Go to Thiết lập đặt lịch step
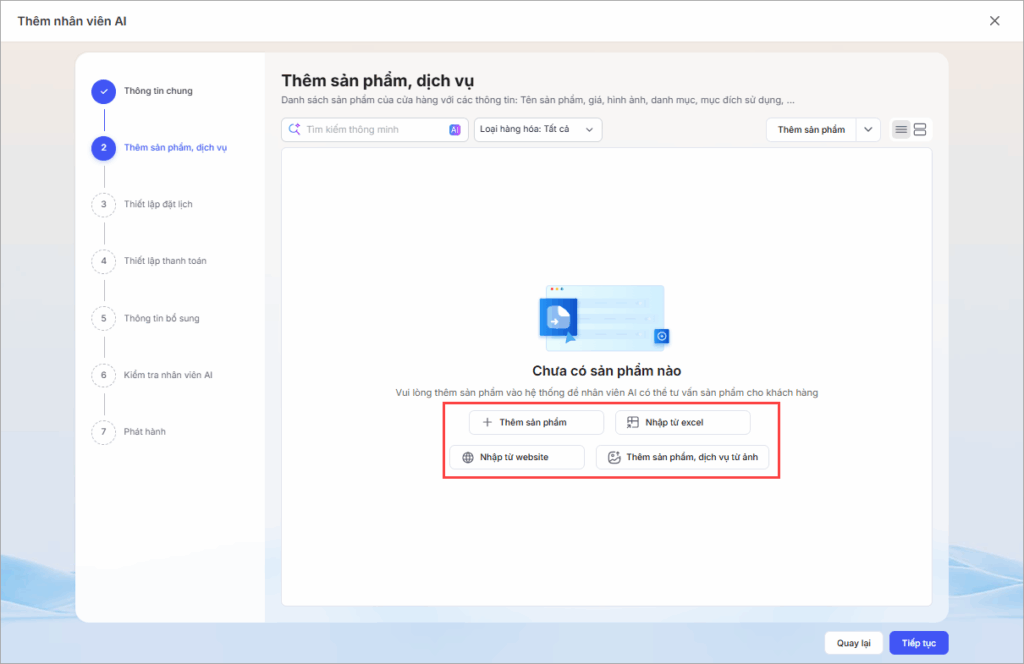Screen dimensions: 1024x664 click(158, 204)
